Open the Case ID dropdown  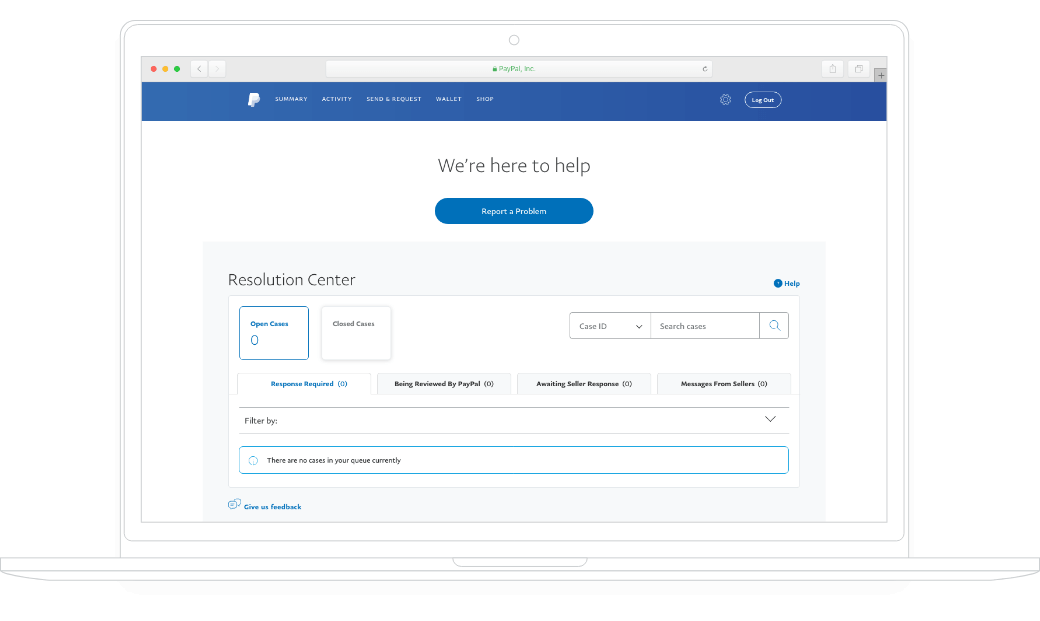coord(610,326)
